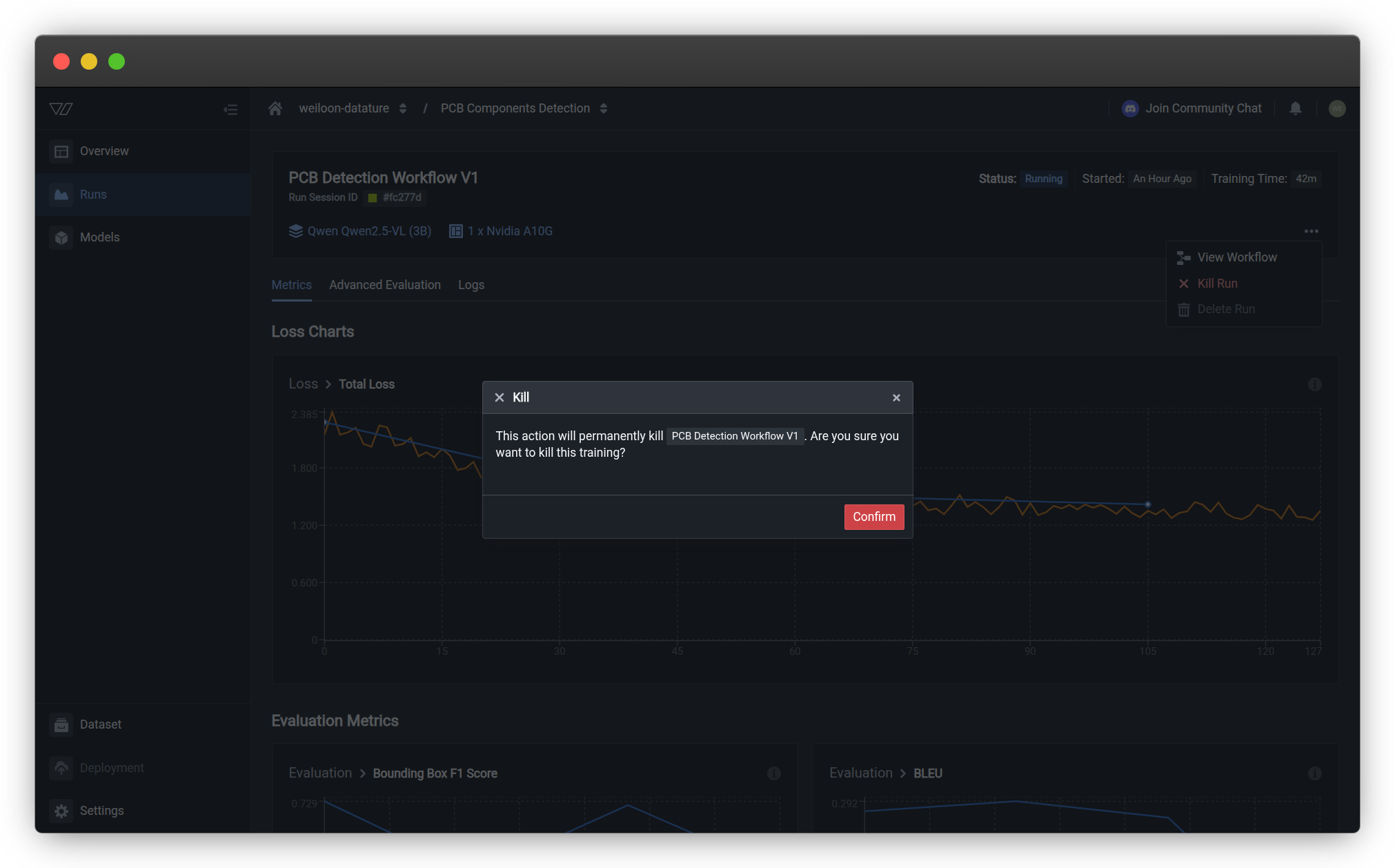Click the run session color swatch
1395x868 pixels.
[373, 198]
